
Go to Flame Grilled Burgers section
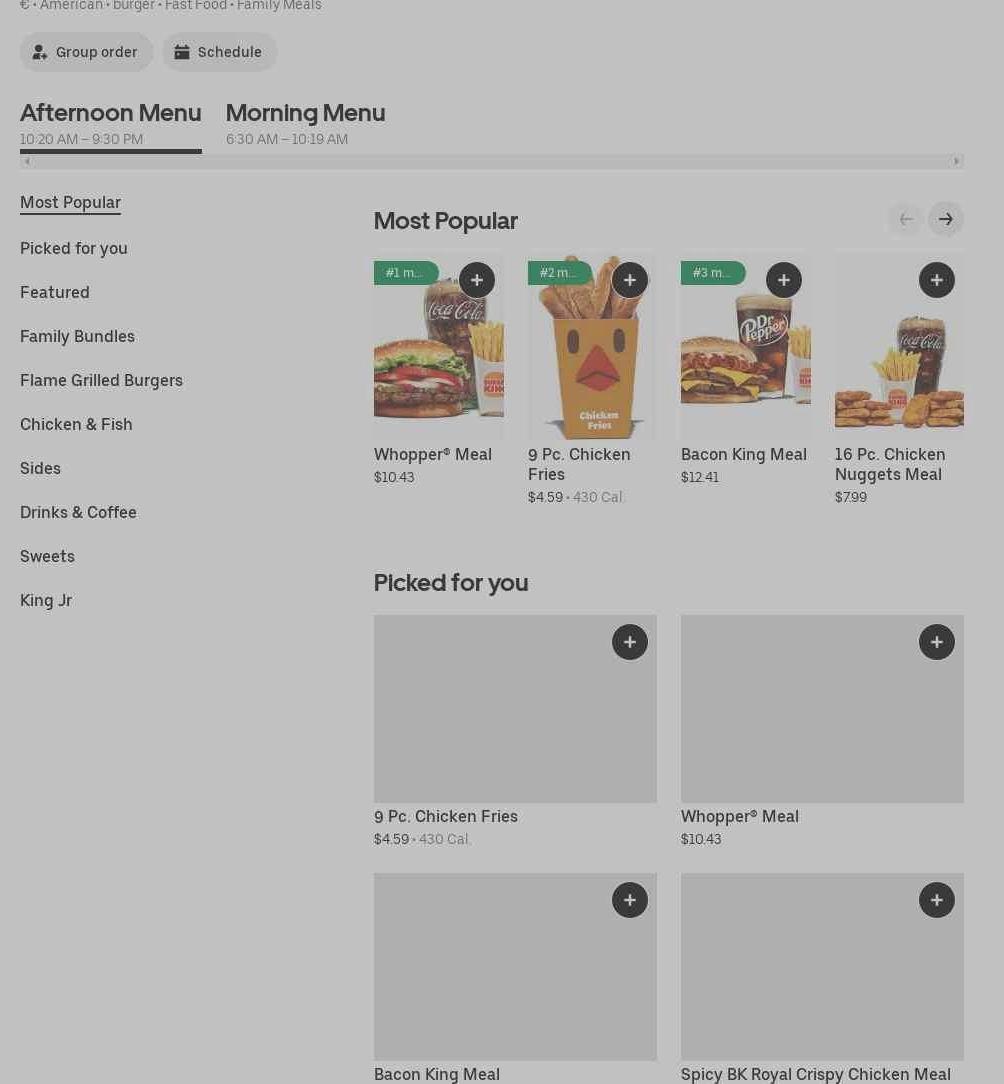point(101,380)
